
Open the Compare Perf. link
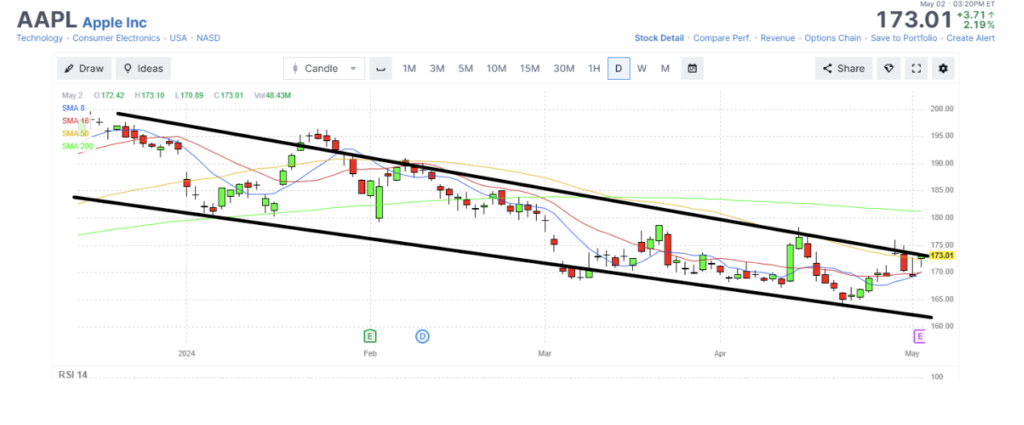point(722,38)
